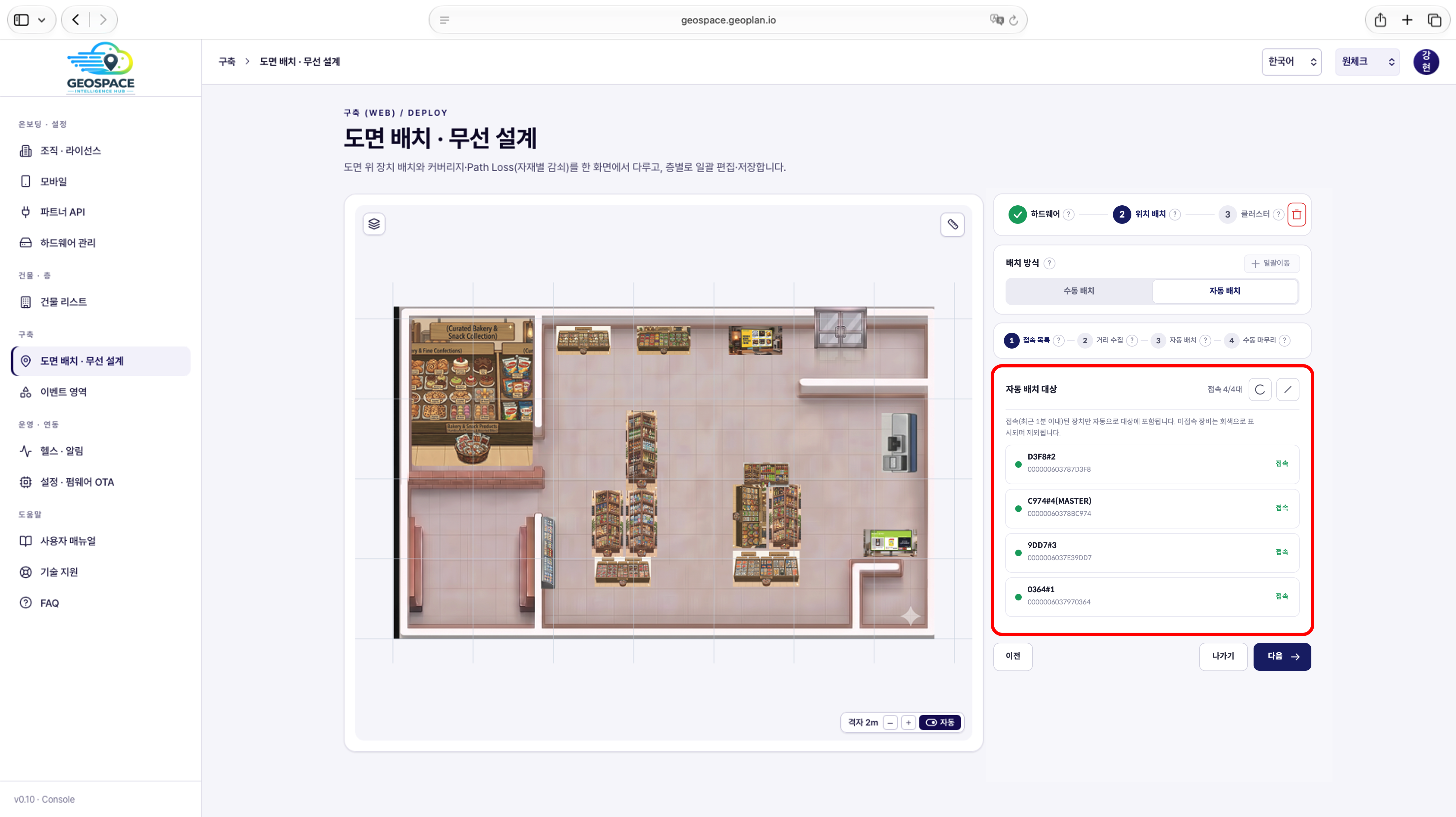
Task: Click help icon next to 자동 배치 step 3
Action: click(x=1205, y=341)
